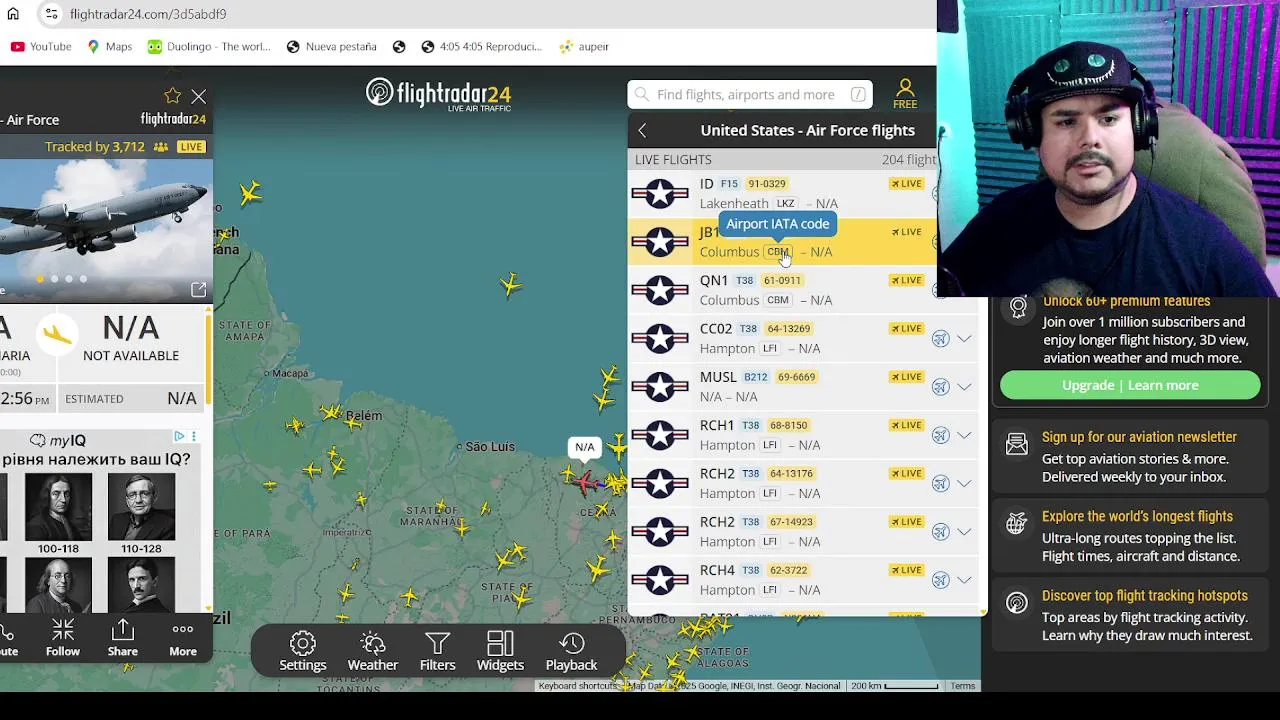This screenshot has width=1280, height=720.
Task: Click the Follow flight icon
Action: (62, 637)
